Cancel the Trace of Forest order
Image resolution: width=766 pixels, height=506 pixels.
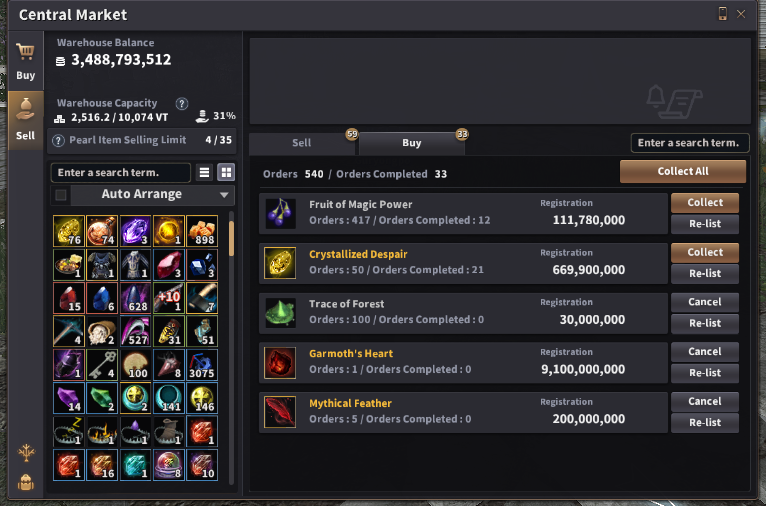tap(704, 302)
